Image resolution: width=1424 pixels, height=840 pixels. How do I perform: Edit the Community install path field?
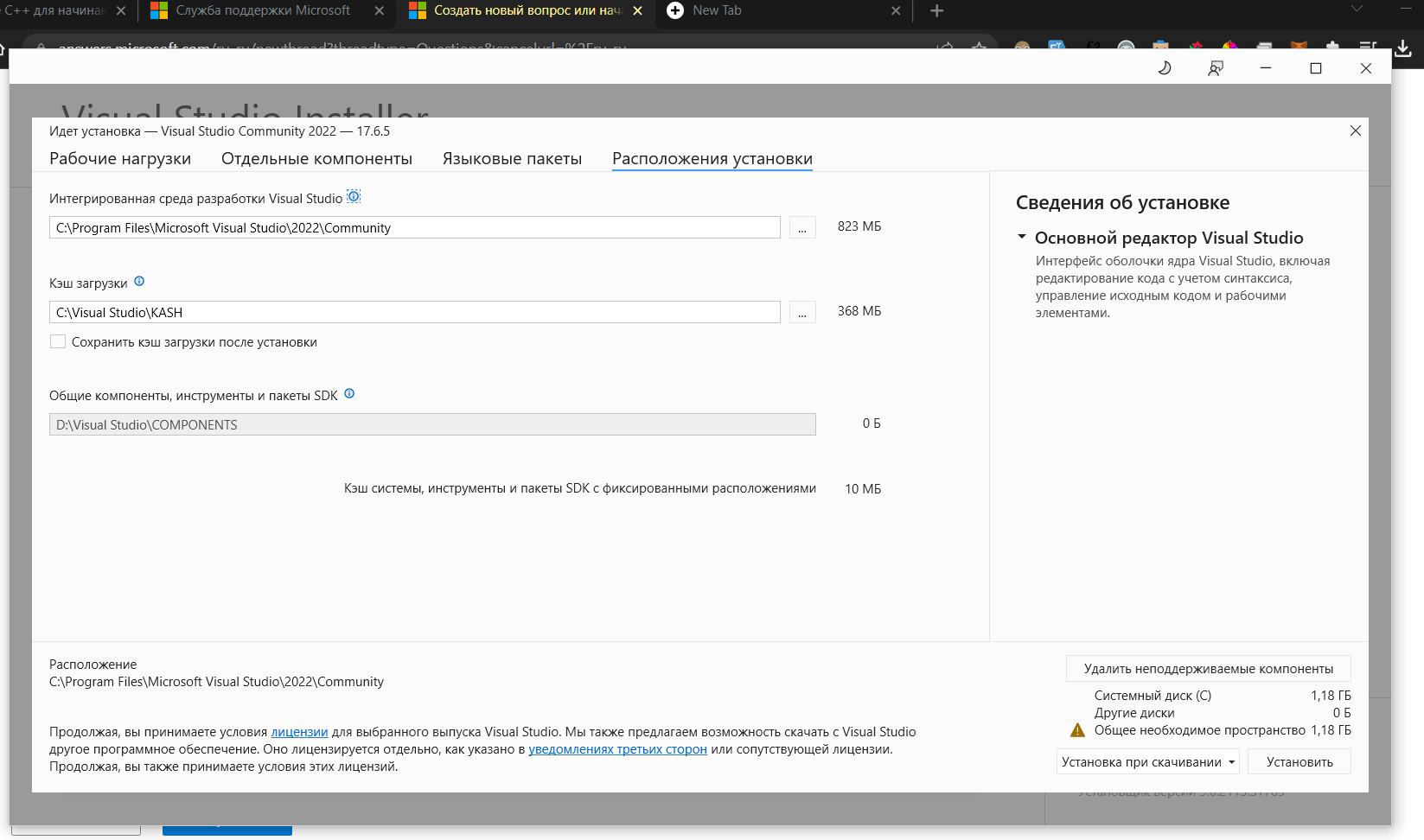coord(415,227)
